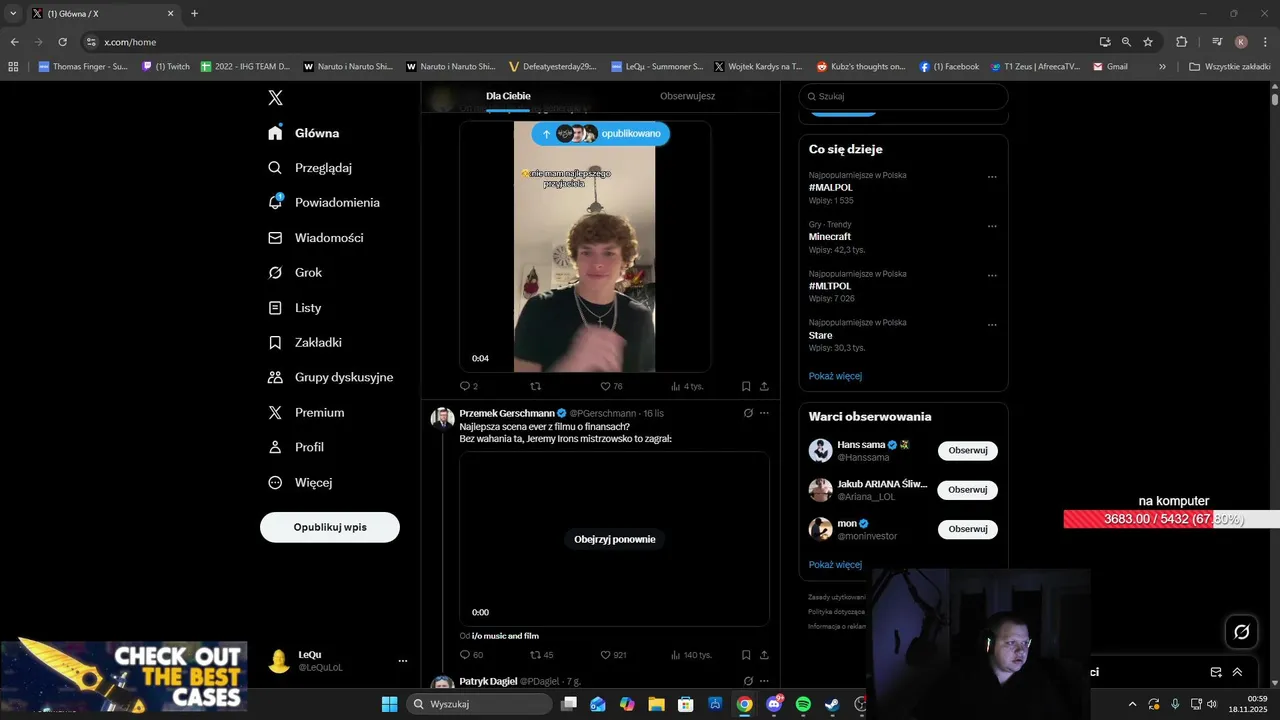Open Chrome media controls icon
Image resolution: width=1280 pixels, height=720 pixels.
point(1217,42)
